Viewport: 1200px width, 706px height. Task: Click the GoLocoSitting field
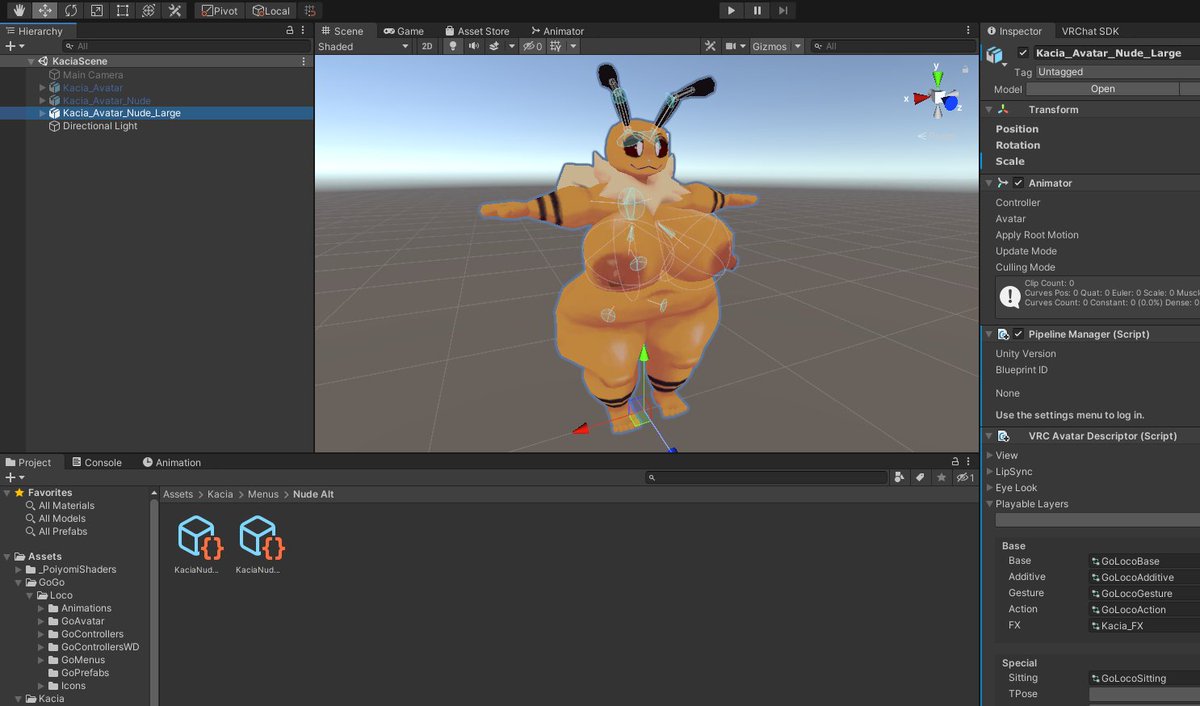pos(1144,678)
